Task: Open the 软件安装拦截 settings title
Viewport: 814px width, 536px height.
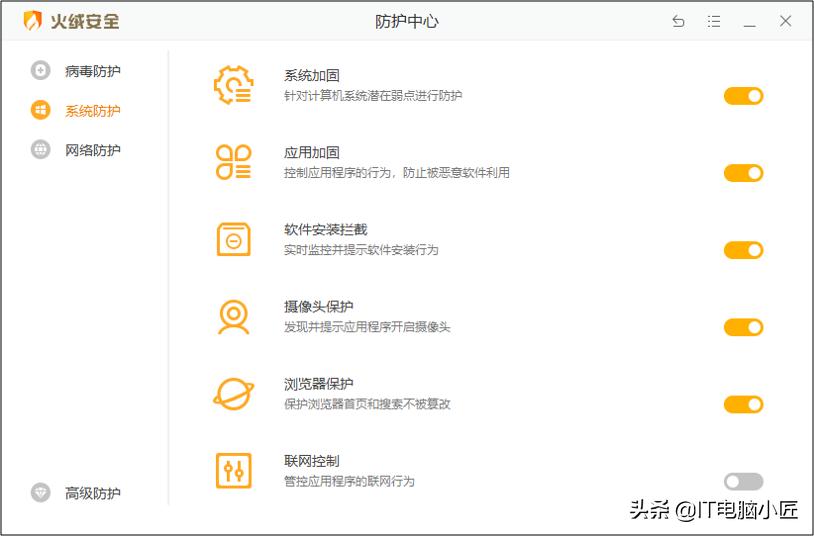Action: 325,230
